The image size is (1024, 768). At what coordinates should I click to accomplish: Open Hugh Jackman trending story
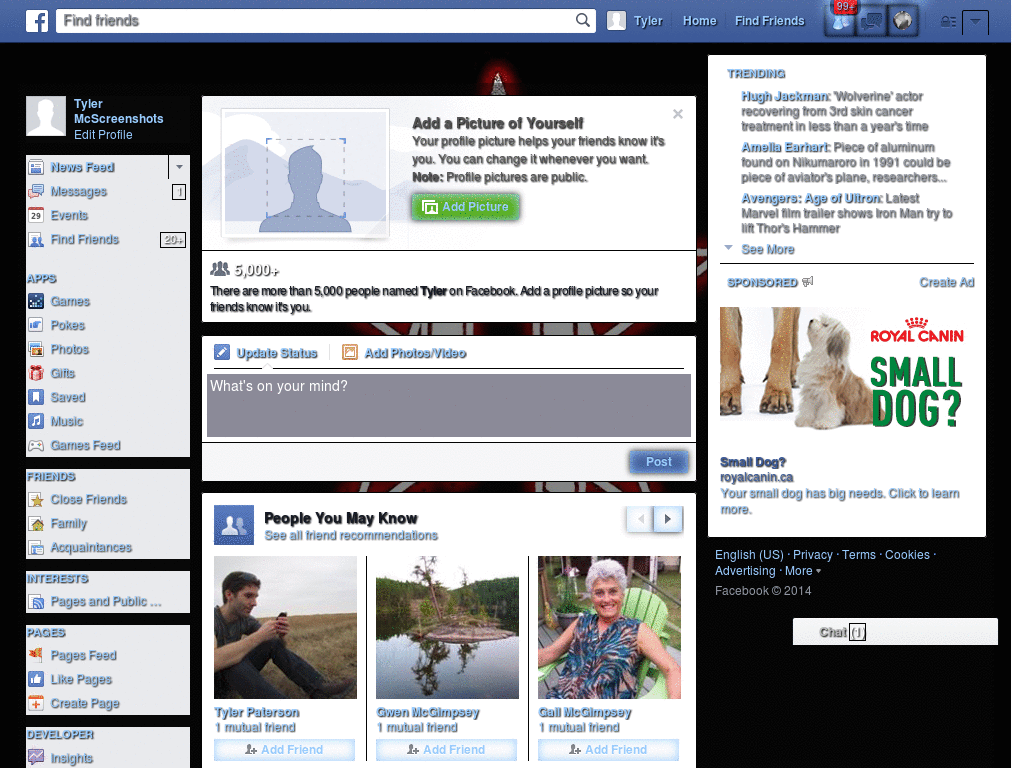[785, 97]
